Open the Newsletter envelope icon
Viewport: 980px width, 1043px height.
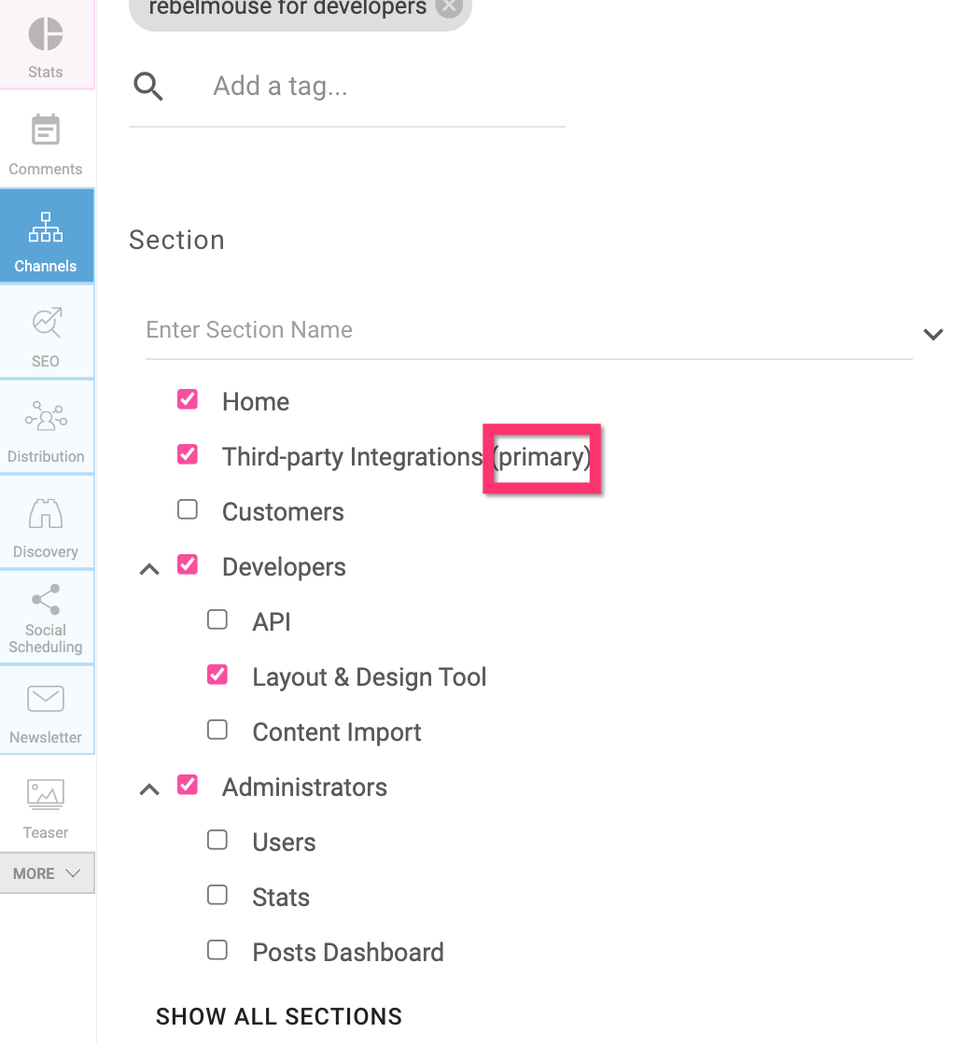45,699
